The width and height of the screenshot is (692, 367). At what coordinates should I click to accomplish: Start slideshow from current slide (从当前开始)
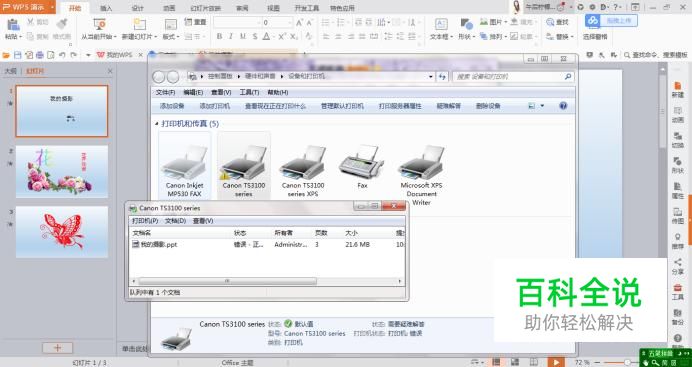[x=99, y=24]
